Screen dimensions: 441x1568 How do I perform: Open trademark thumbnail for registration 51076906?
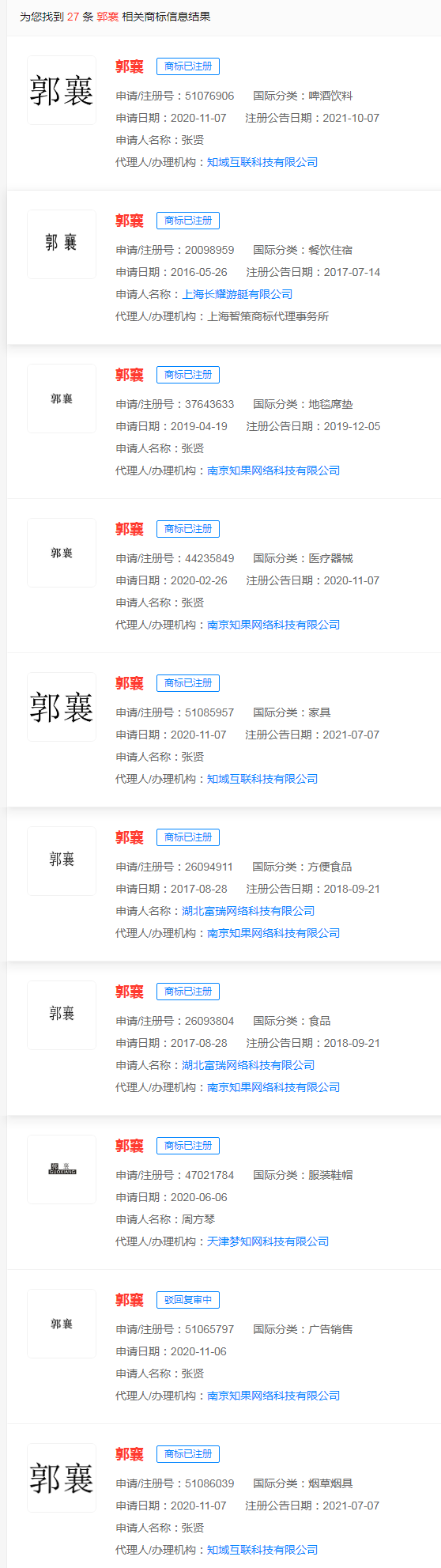click(62, 90)
